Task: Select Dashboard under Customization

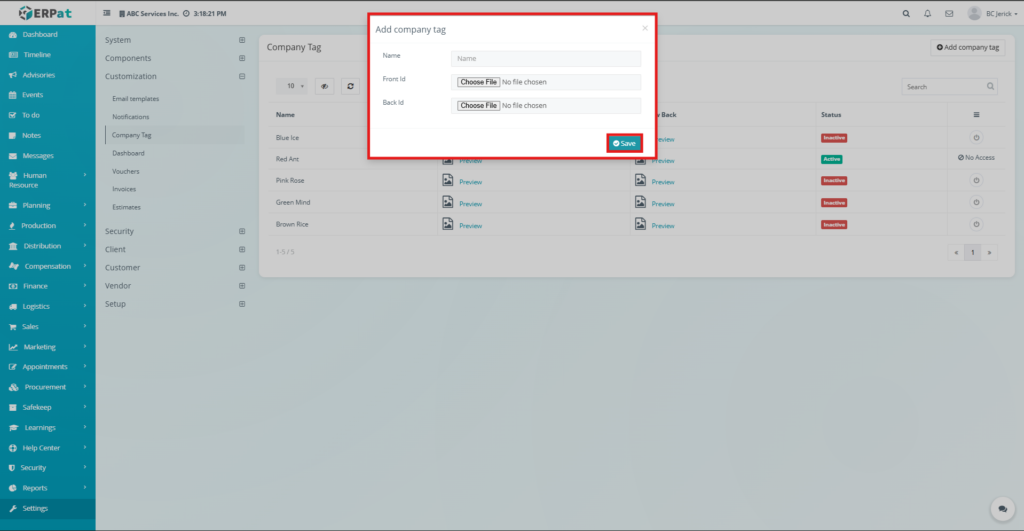Action: point(128,153)
